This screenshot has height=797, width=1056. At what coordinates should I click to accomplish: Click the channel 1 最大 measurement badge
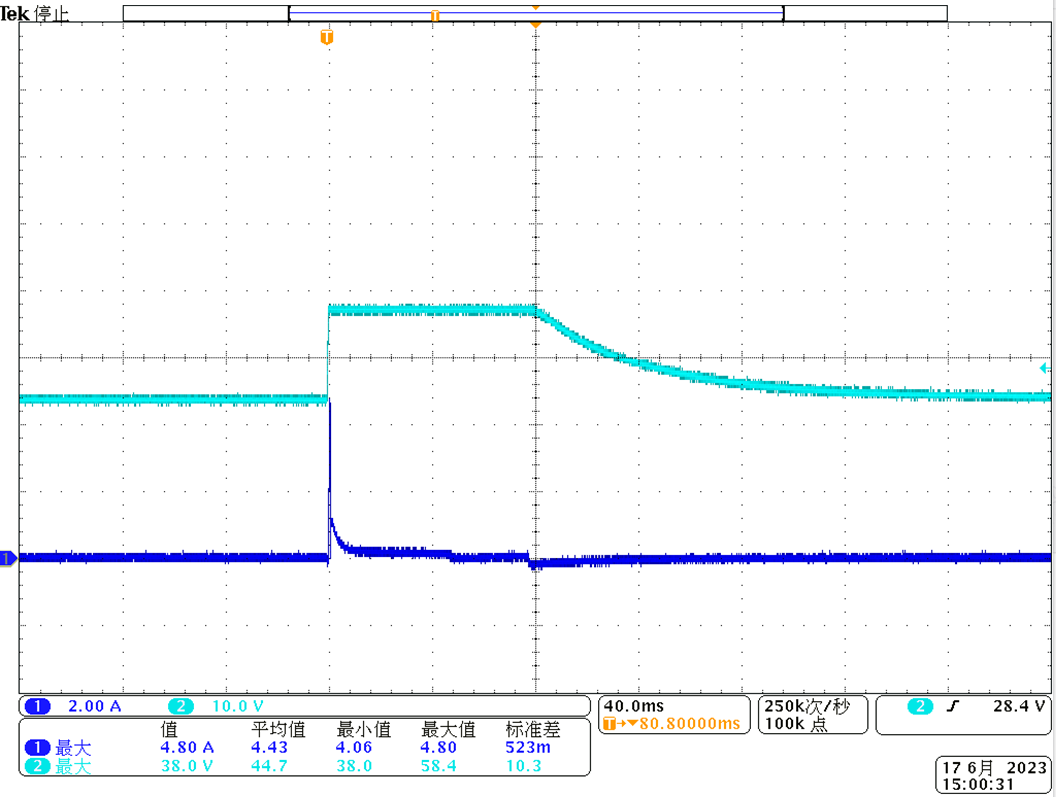(x=37, y=747)
